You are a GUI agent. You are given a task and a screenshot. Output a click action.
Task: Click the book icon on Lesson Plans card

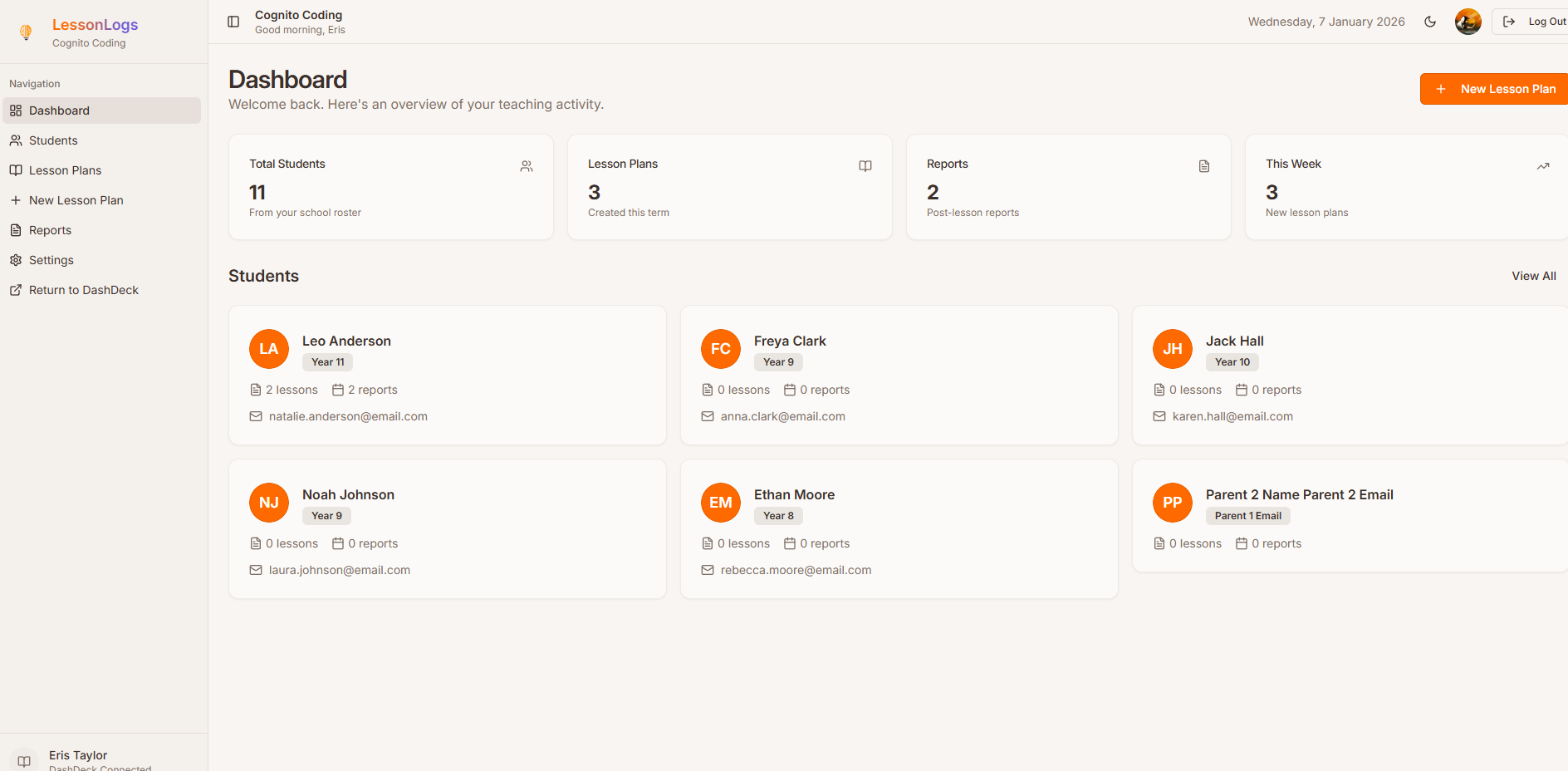pos(865,166)
